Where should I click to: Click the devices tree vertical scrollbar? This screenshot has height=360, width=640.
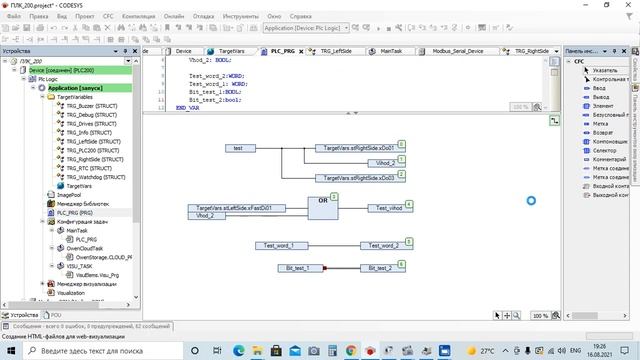(136, 180)
